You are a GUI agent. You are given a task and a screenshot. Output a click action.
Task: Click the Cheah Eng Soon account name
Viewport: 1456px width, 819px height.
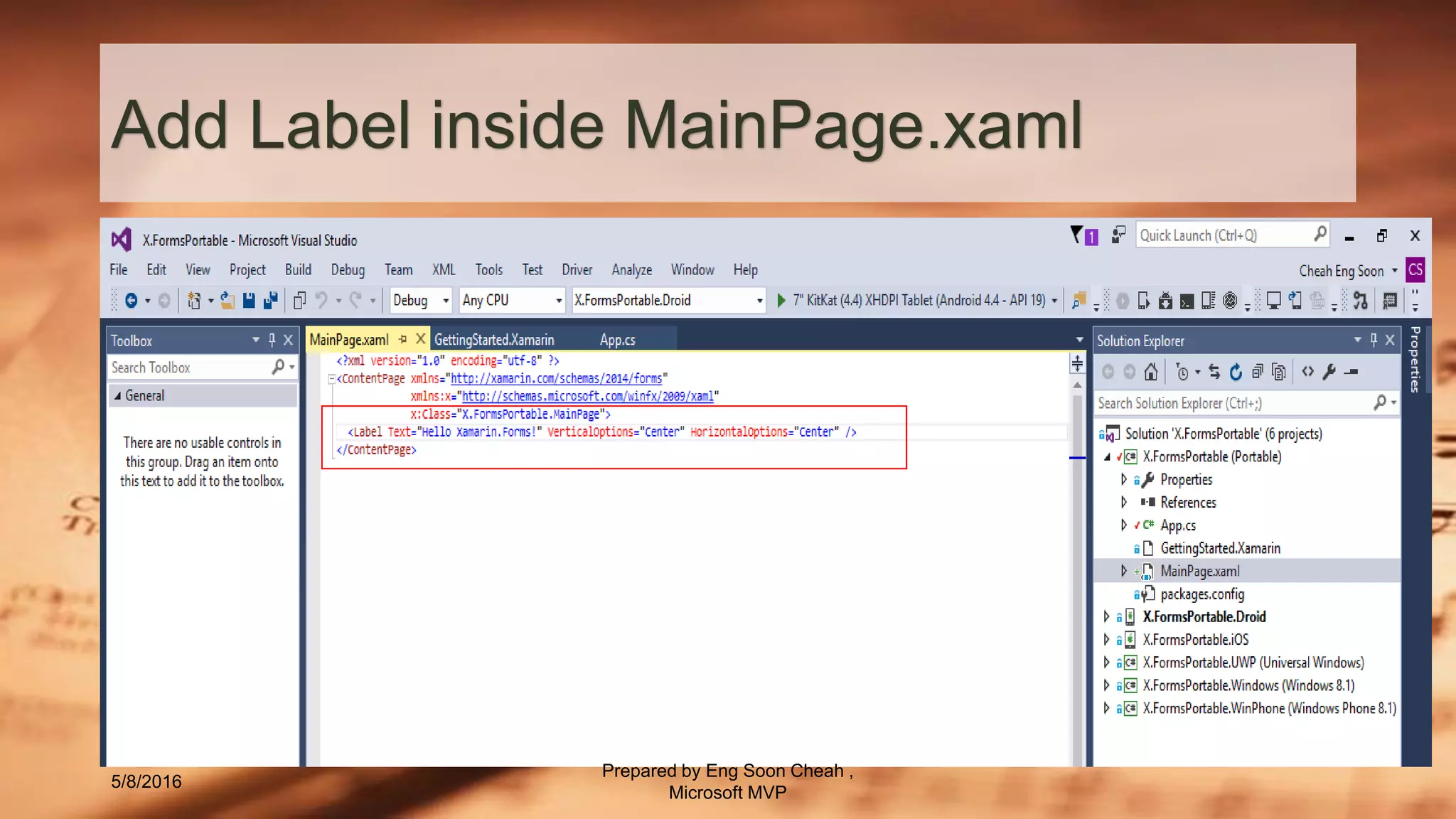click(1341, 271)
